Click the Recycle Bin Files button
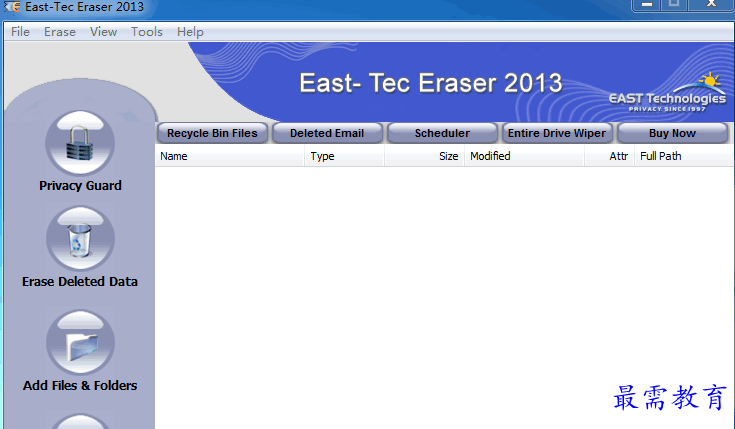 click(212, 133)
